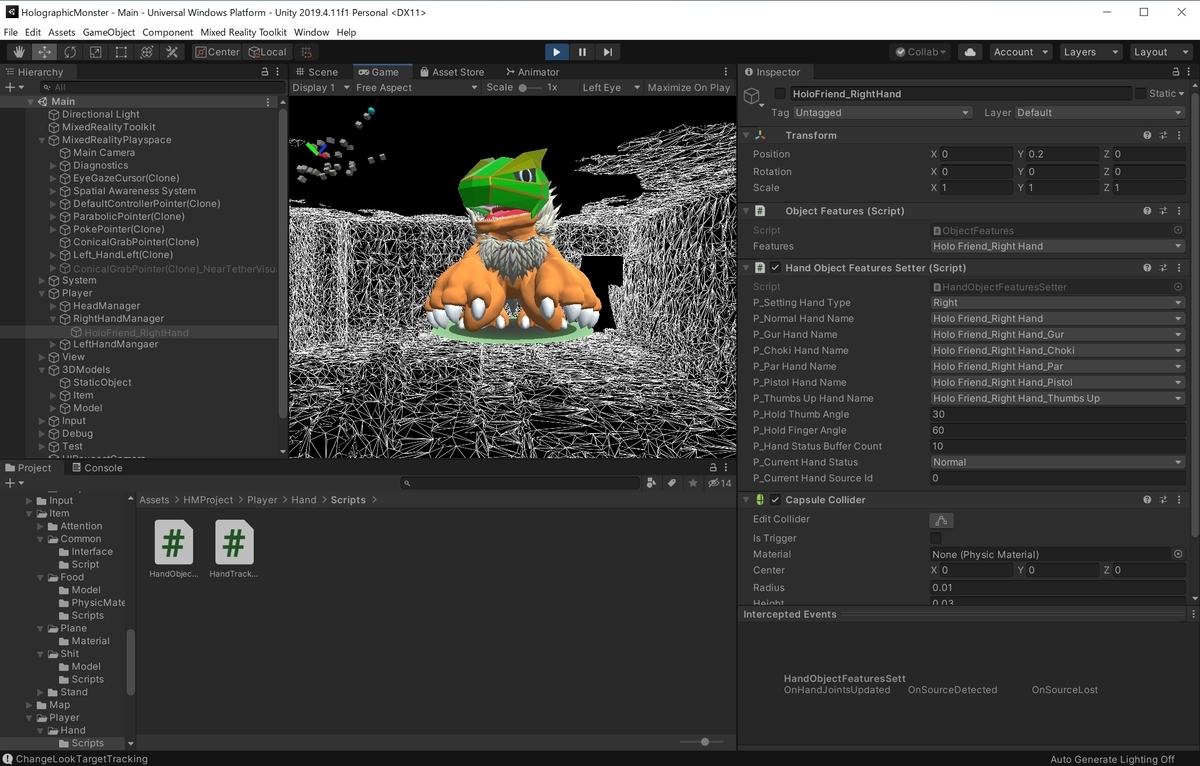
Task: Open the Account dropdown button
Action: tap(1019, 52)
